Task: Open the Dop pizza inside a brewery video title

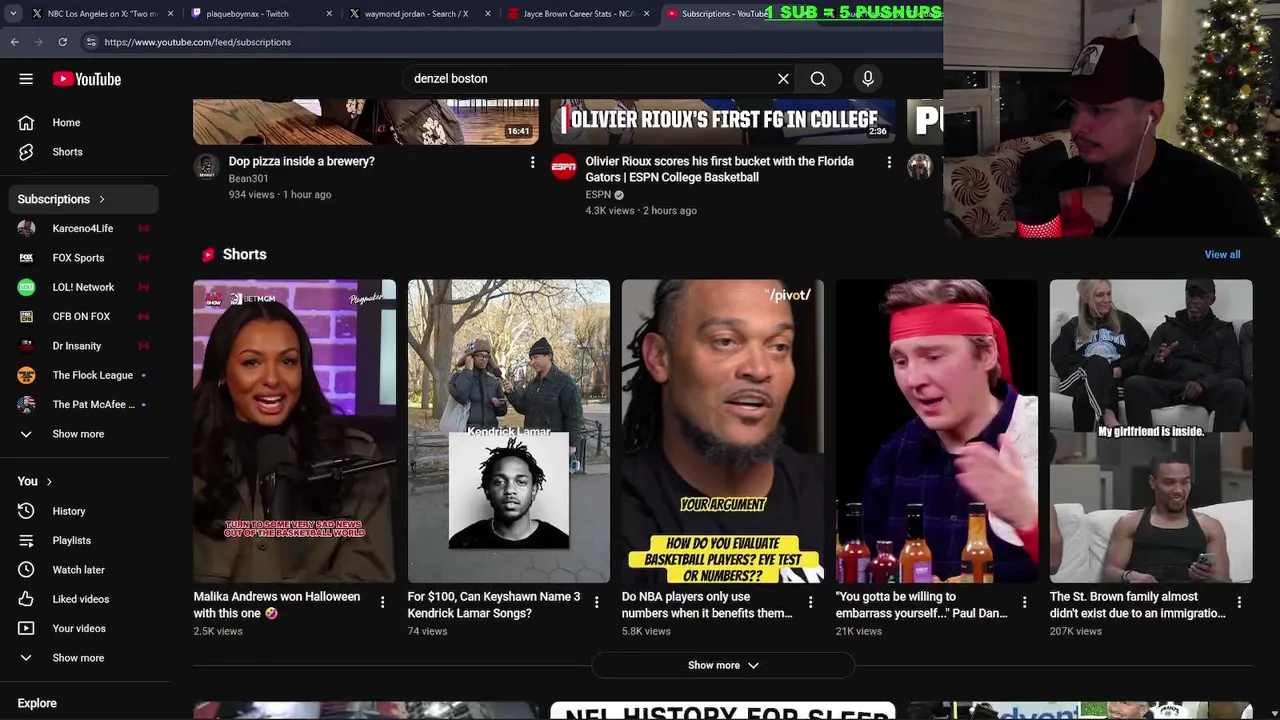Action: click(302, 161)
